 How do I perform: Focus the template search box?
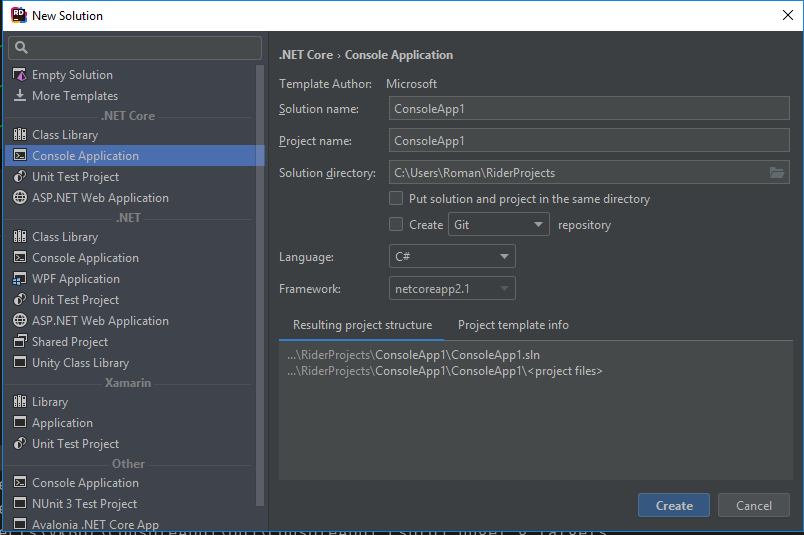point(135,48)
